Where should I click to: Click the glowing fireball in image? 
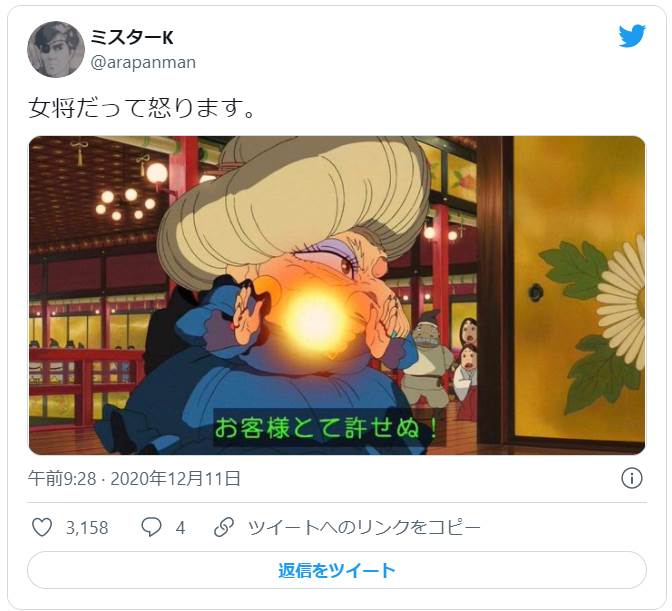tap(315, 319)
